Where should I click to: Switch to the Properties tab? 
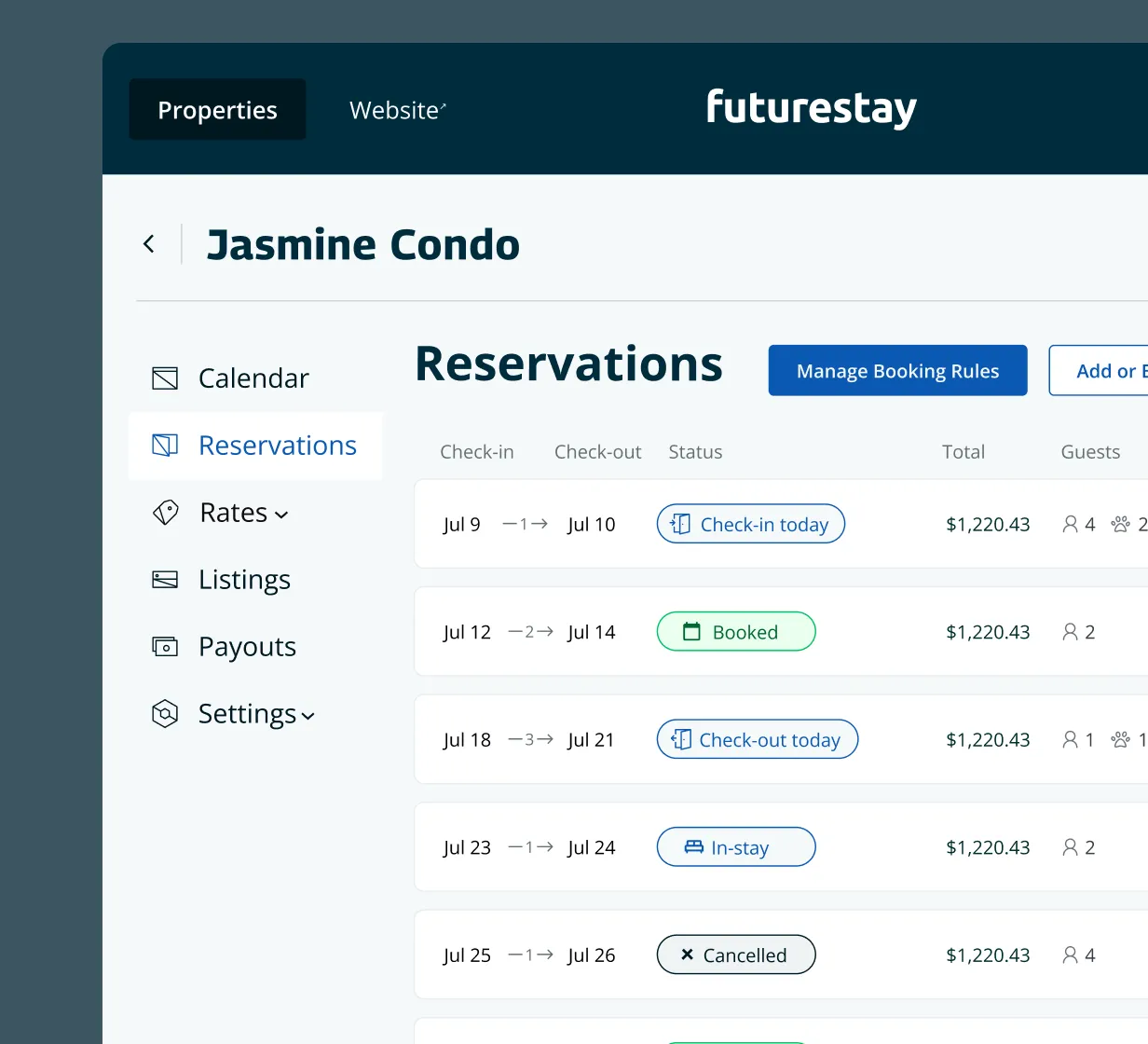coord(217,109)
